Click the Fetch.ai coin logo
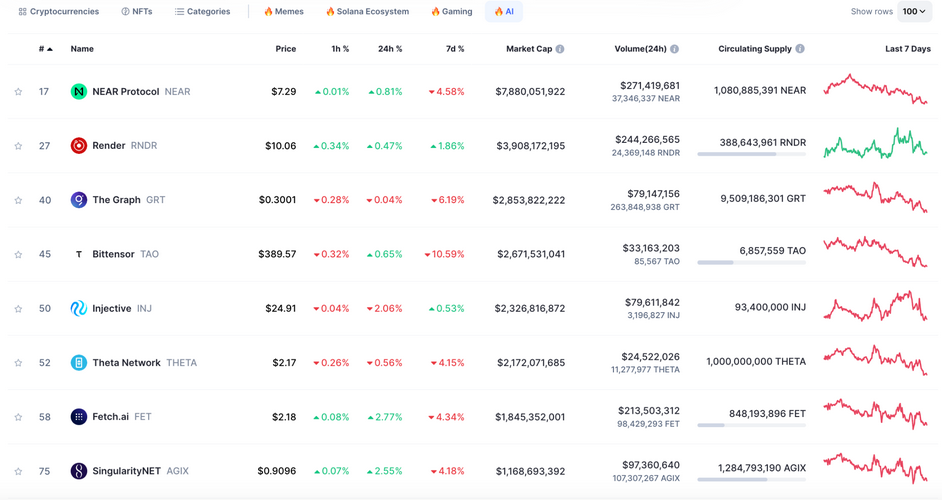This screenshot has height=500, width=942. 78,417
